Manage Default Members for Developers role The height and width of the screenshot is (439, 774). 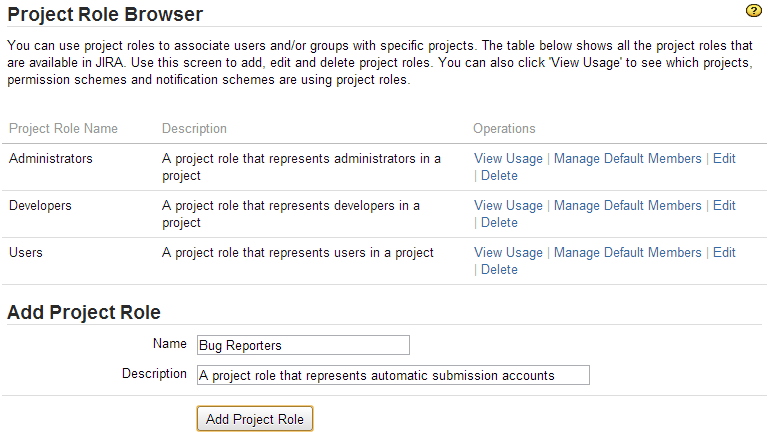627,205
